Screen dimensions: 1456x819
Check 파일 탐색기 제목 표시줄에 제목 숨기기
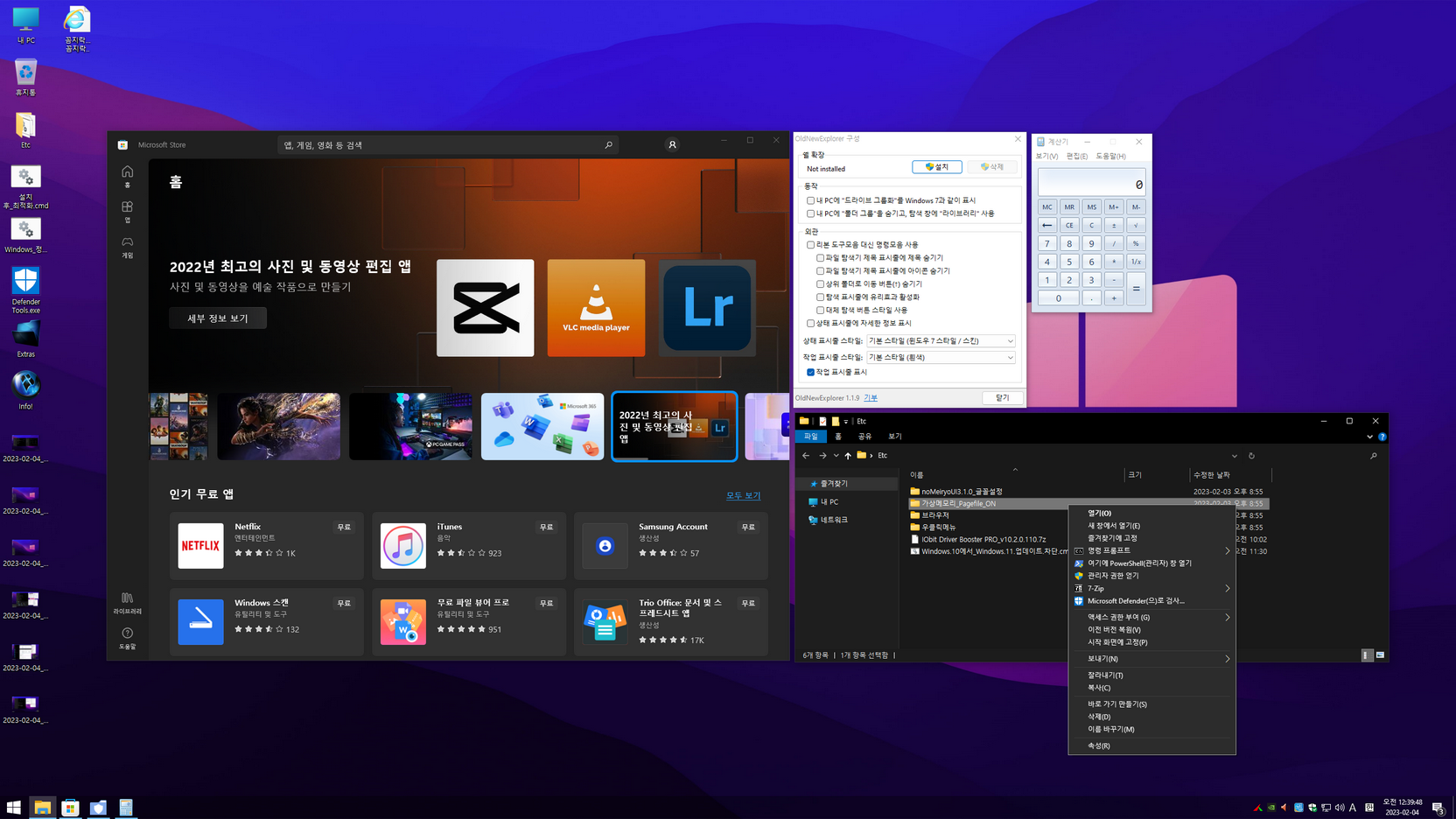pos(820,258)
